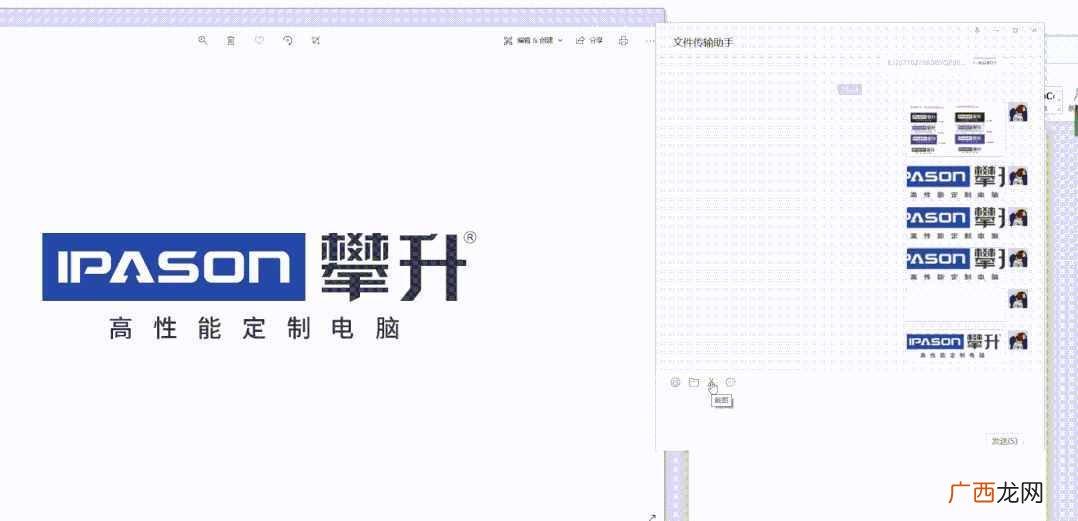Open the last full IPASON logo image message
Viewport: 1078px width, 521px height.
pos(954,344)
